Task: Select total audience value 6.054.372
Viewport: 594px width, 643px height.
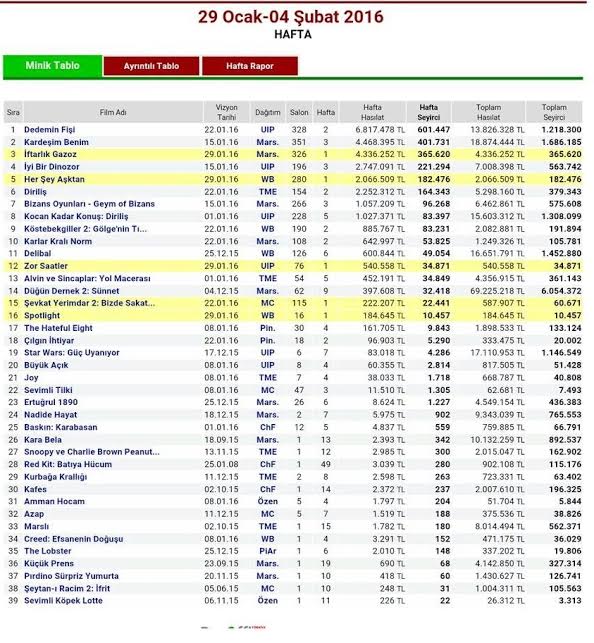Action: [x=561, y=291]
